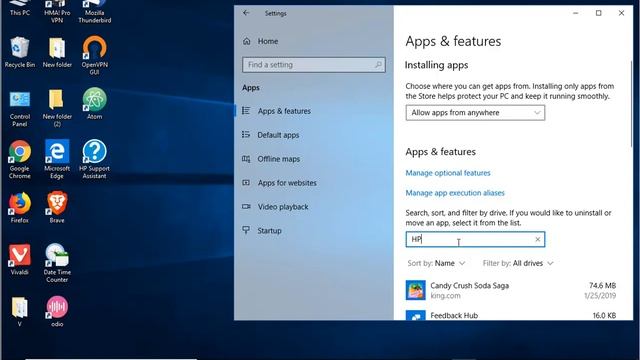Select the OpenVPN GUI desktop shortcut
The height and width of the screenshot is (360, 640).
click(x=95, y=55)
